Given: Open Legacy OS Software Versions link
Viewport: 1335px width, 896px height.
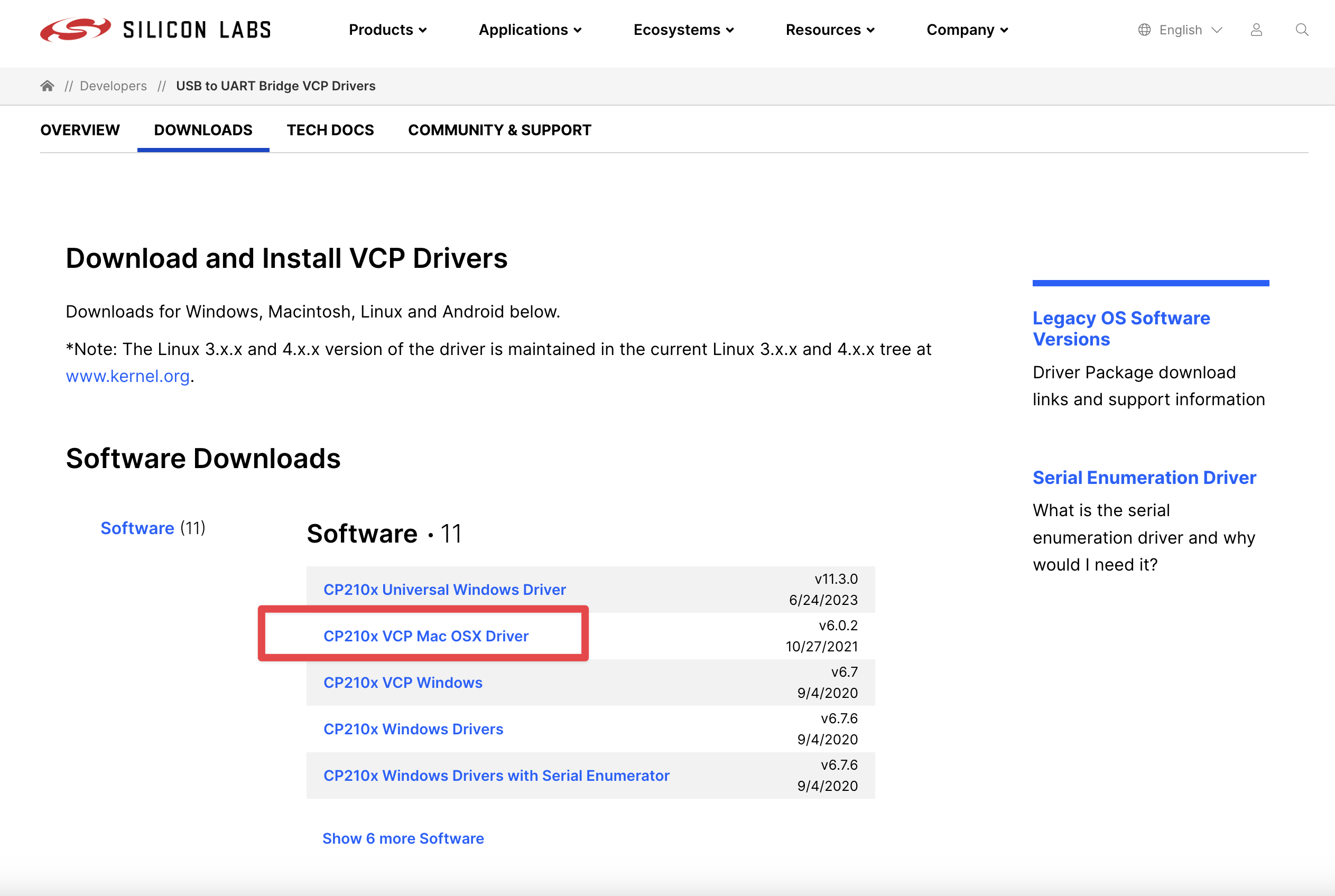Looking at the screenshot, I should pyautogui.click(x=1121, y=329).
